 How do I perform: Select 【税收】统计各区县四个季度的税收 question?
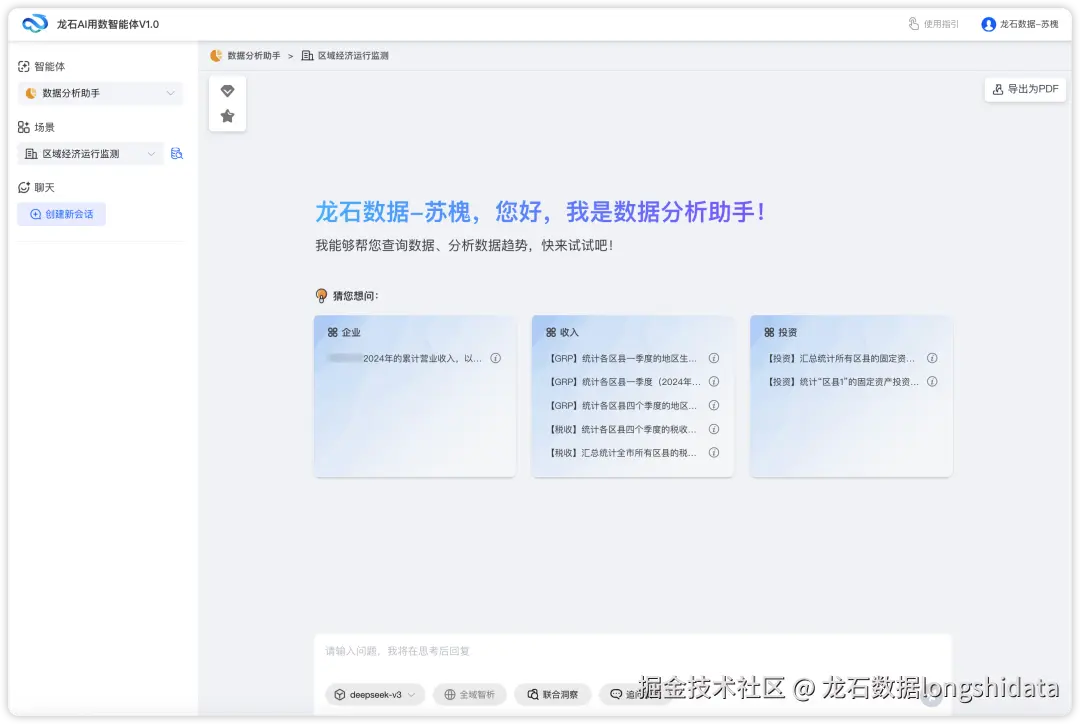pyautogui.click(x=622, y=429)
